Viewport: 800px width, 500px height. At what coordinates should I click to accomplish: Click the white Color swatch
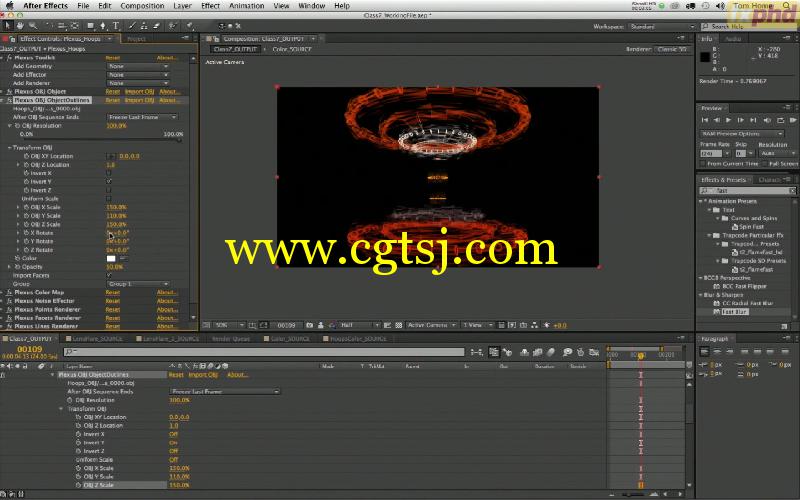(x=111, y=259)
